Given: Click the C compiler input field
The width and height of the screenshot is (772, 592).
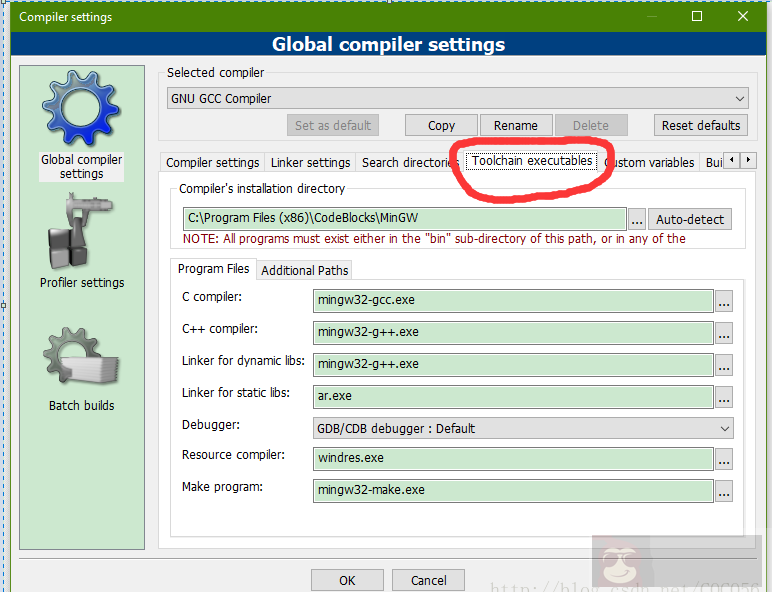Looking at the screenshot, I should tap(513, 301).
